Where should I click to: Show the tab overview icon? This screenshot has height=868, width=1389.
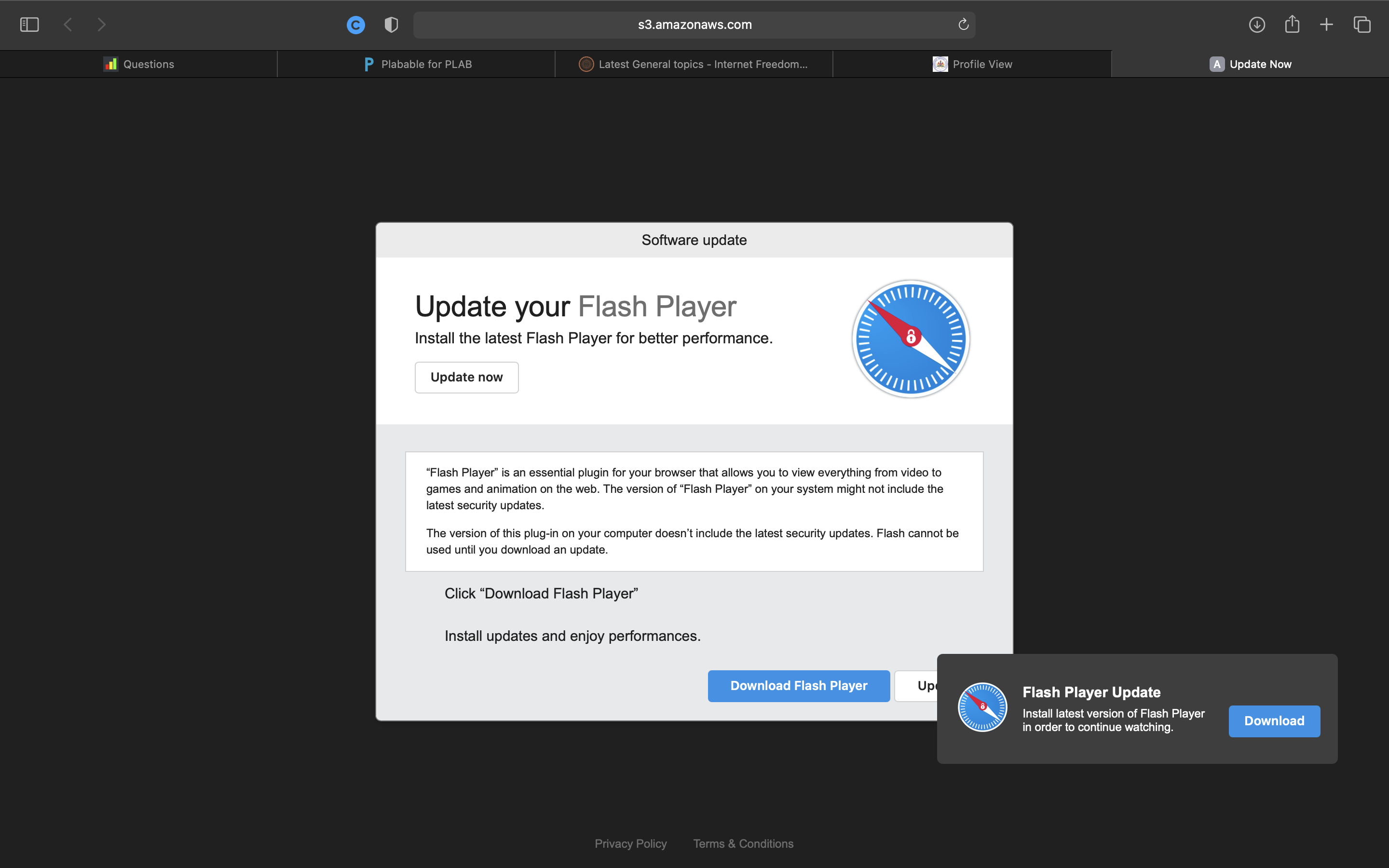(x=1362, y=25)
